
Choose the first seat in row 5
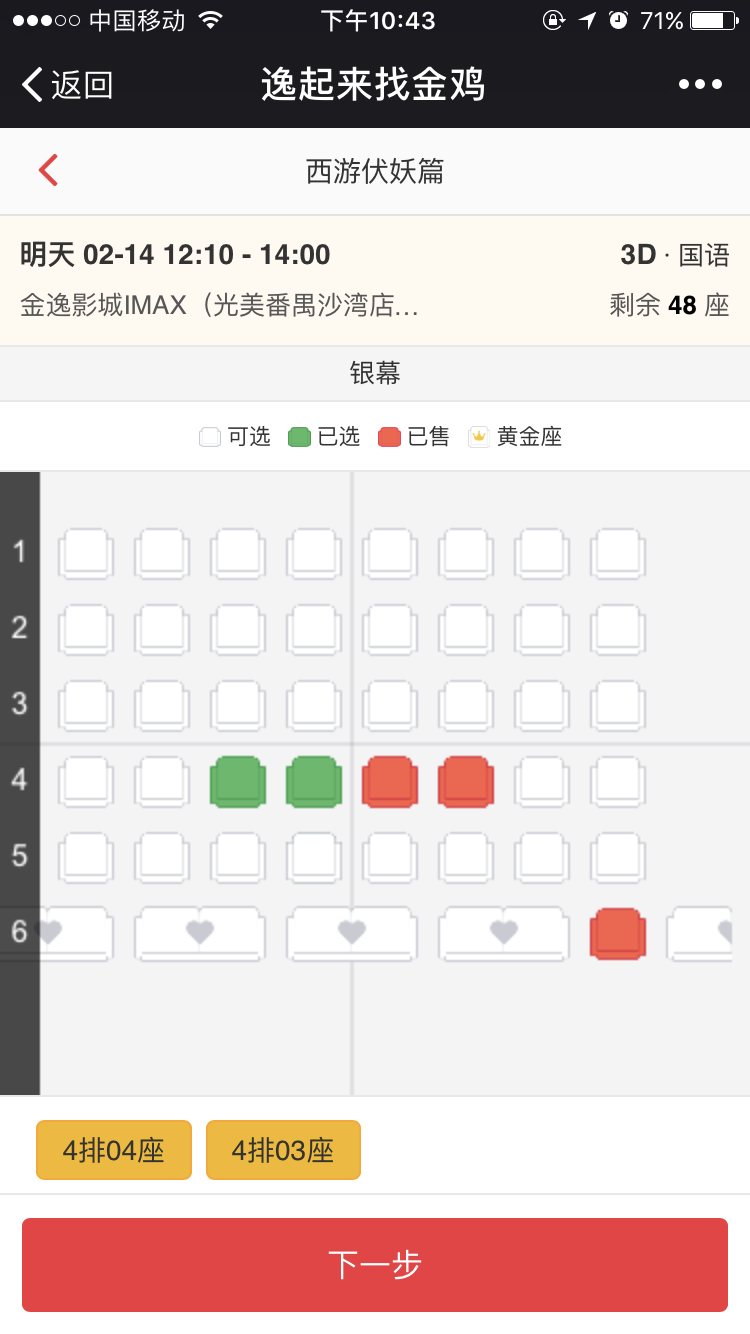86,857
